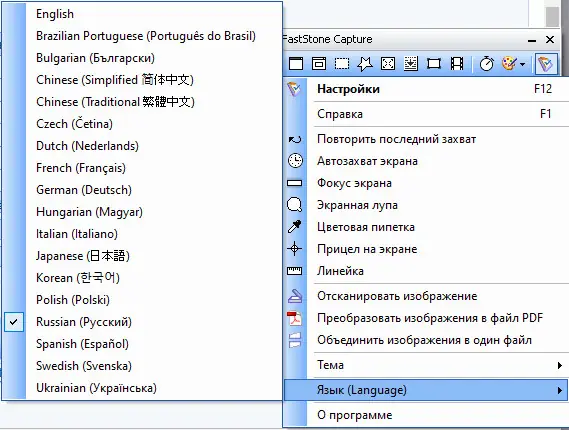The width and height of the screenshot is (569, 430).
Task: Minimize the FastStone Capture panel
Action: click(532, 40)
